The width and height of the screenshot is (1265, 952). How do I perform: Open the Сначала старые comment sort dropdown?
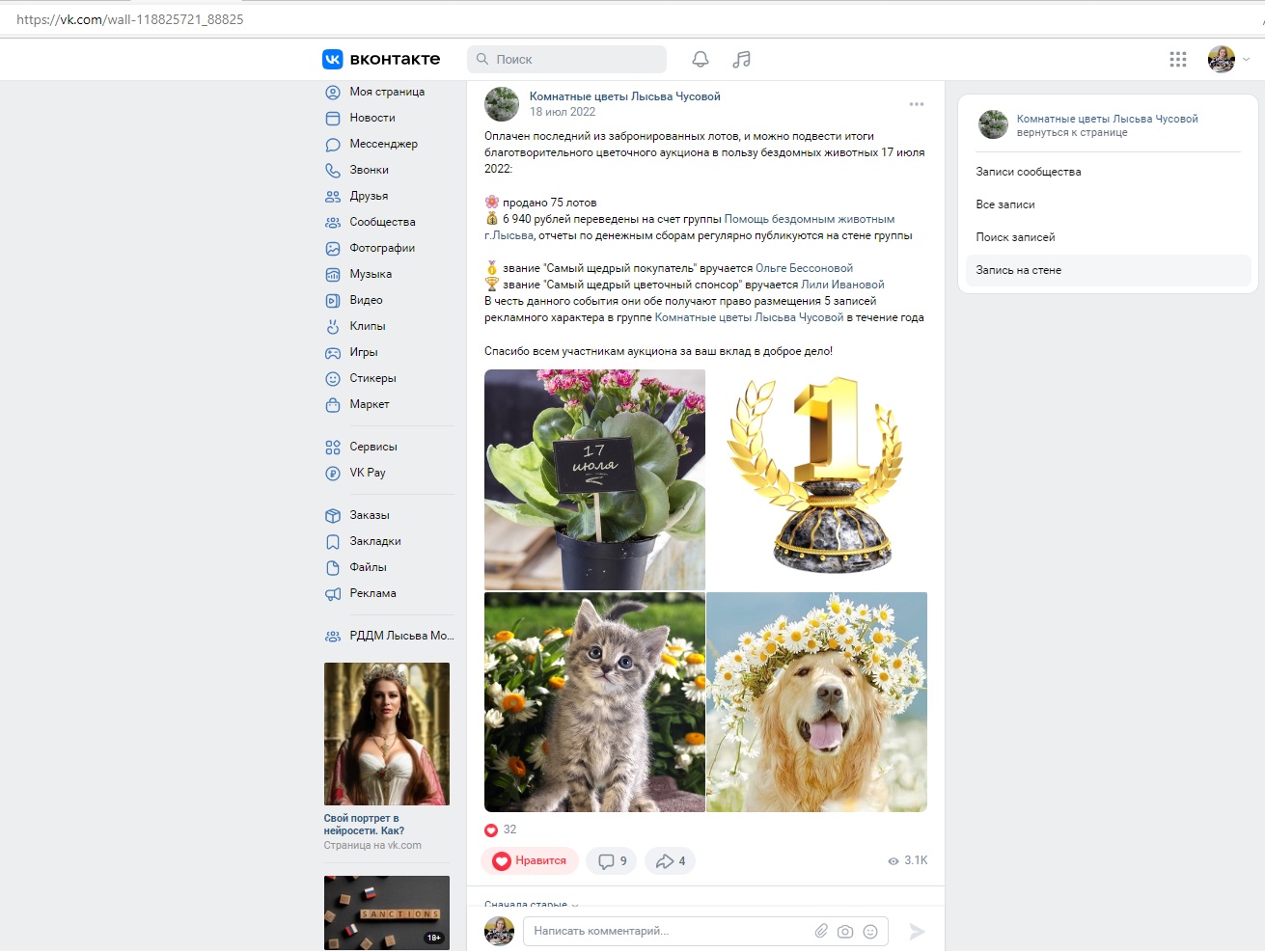point(532,904)
